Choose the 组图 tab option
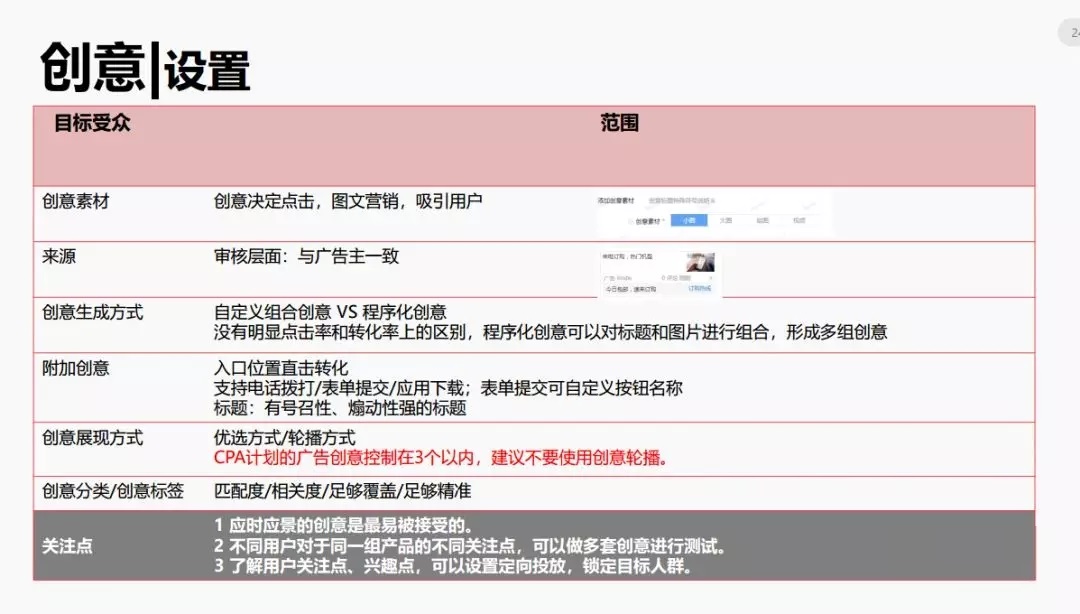 [762, 220]
